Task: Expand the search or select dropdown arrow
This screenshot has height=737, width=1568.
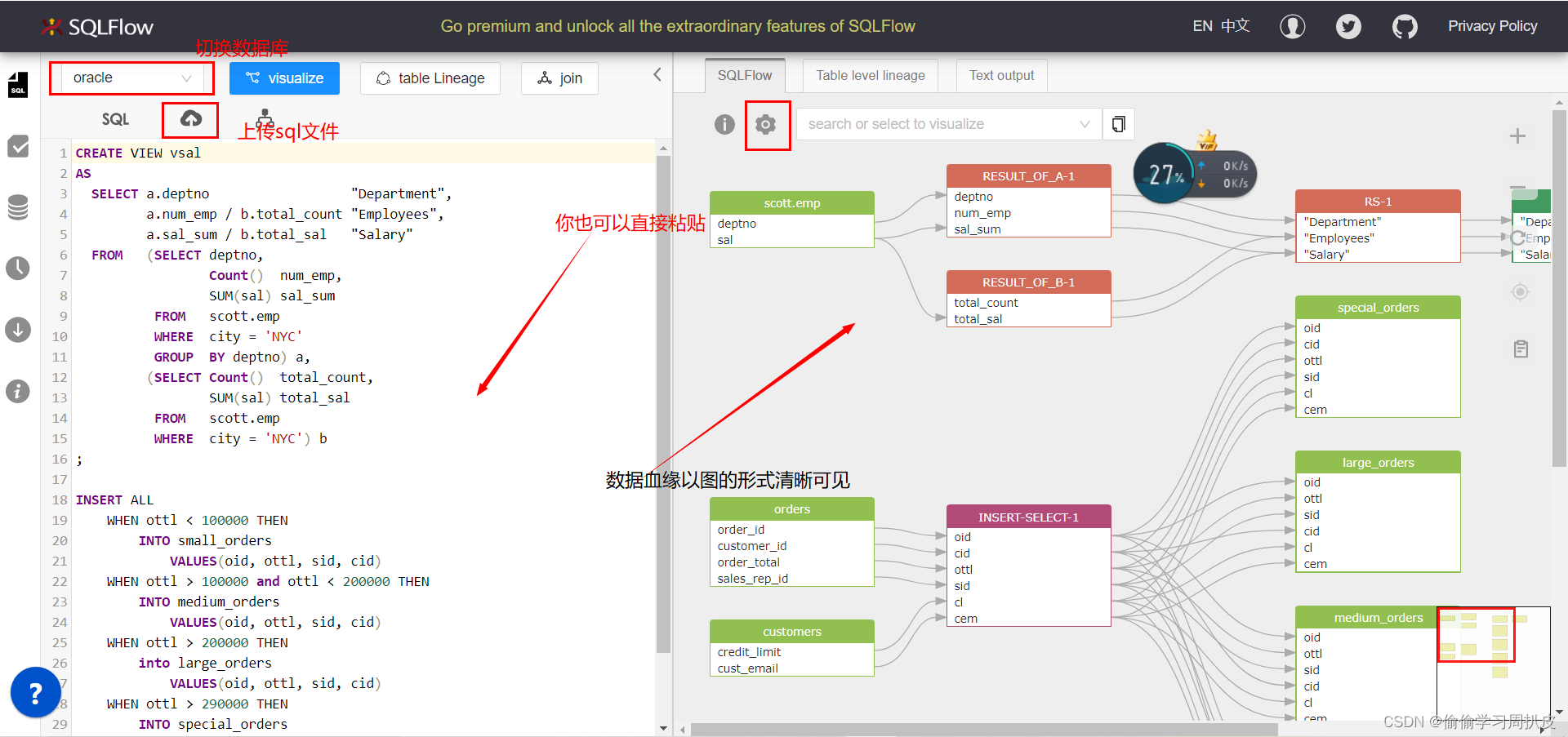Action: (1085, 124)
